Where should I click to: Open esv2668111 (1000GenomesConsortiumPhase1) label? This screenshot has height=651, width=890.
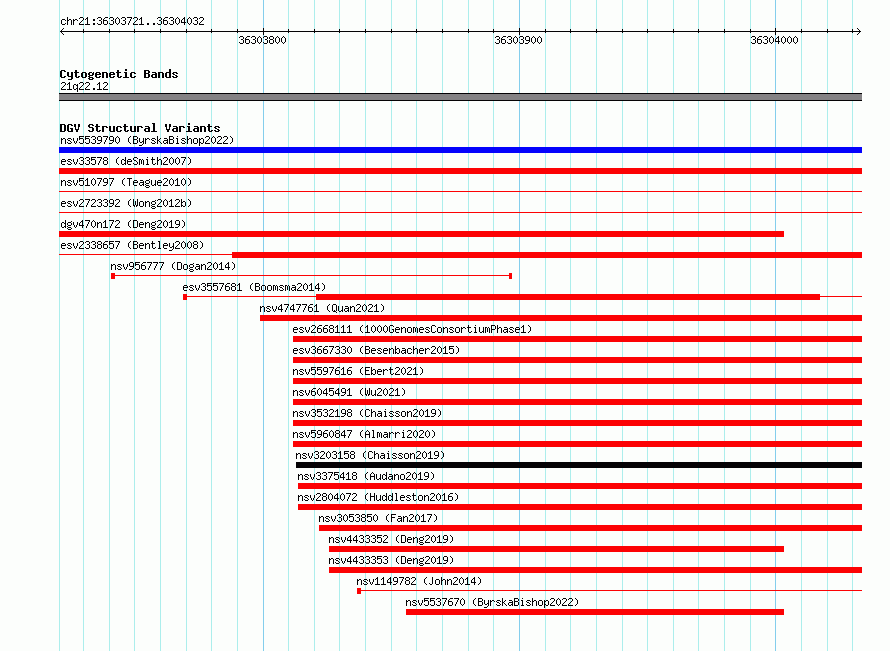412,329
